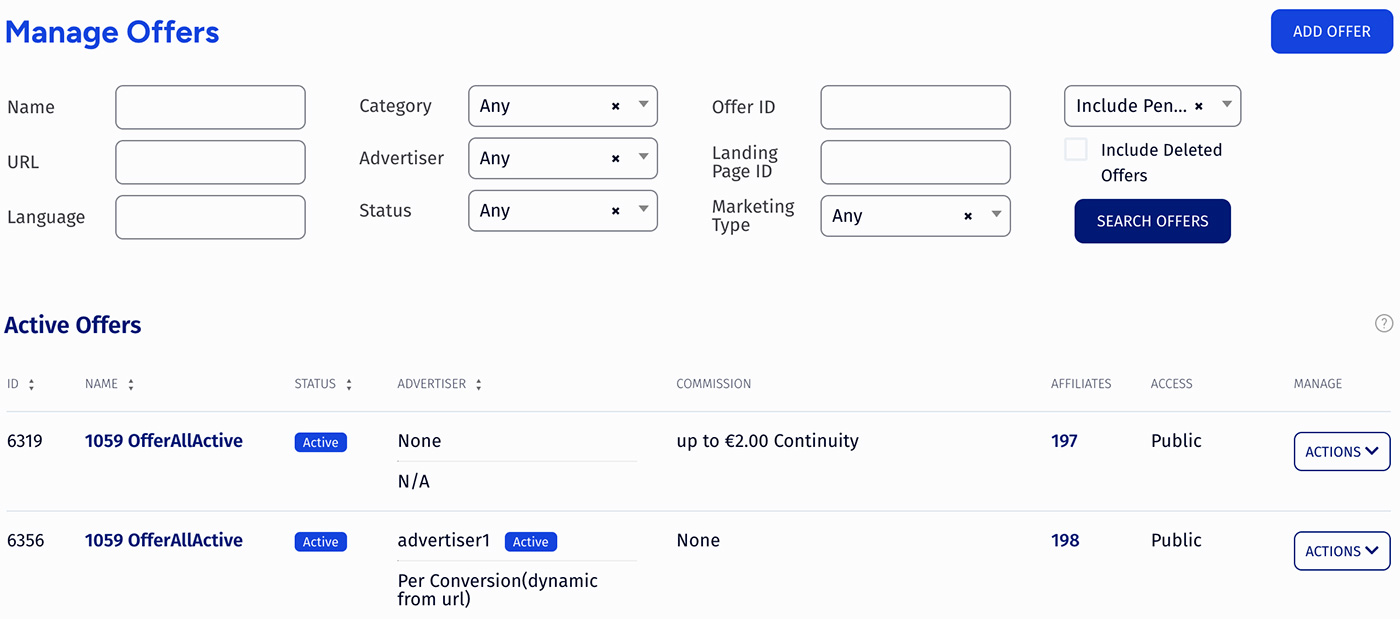
Task: Clear the Advertiser selection with x
Action: [x=615, y=158]
